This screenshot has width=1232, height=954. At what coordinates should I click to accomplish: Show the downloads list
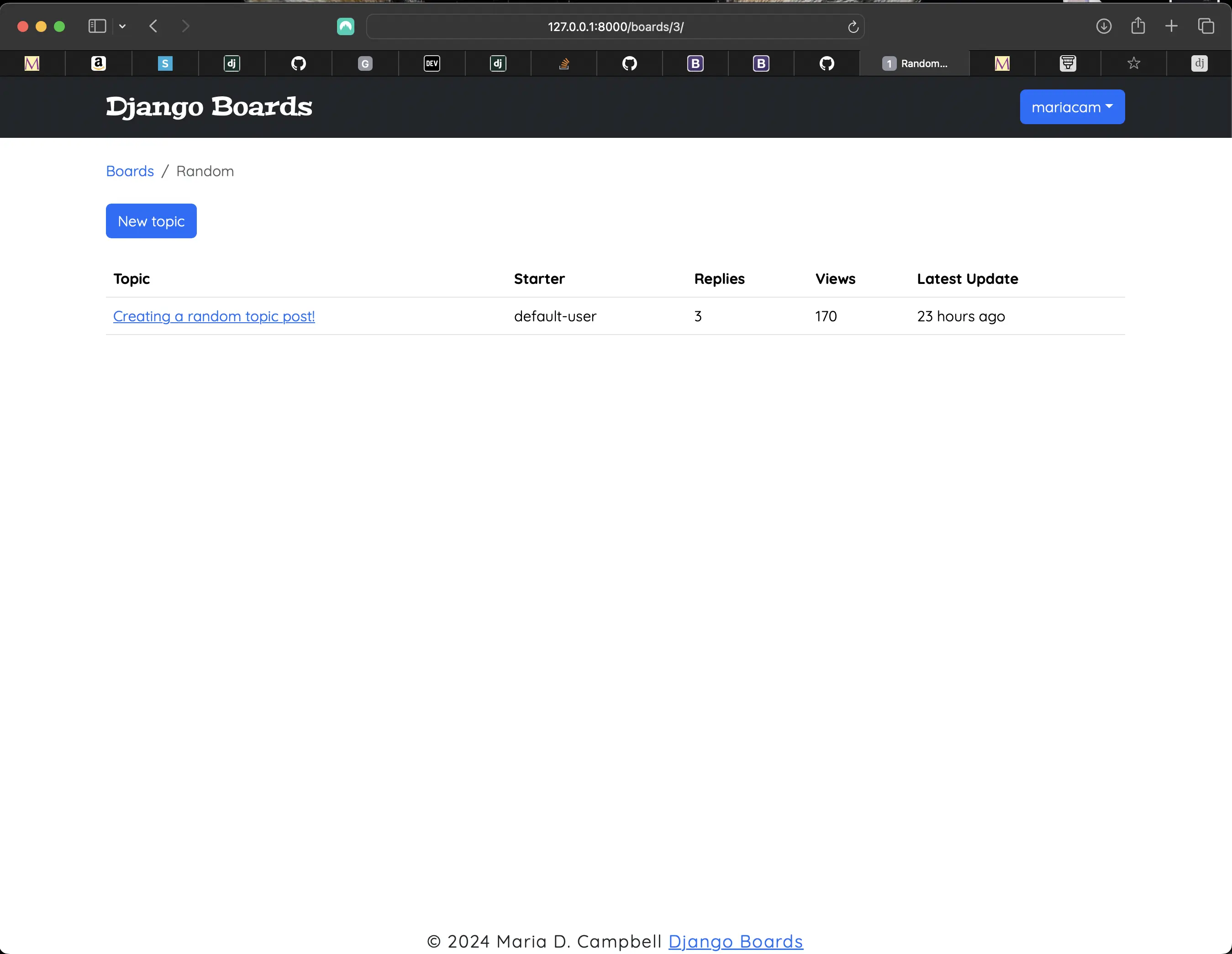(1104, 26)
